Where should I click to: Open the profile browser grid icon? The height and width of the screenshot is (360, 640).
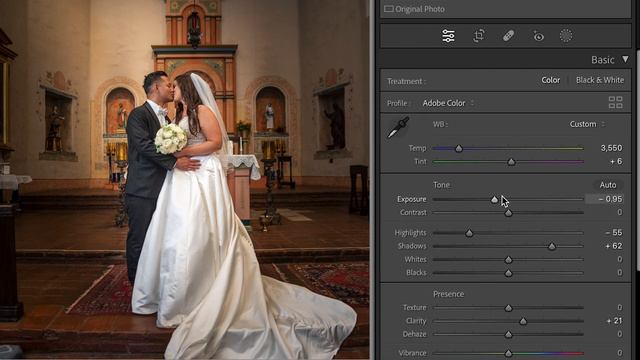coord(616,102)
